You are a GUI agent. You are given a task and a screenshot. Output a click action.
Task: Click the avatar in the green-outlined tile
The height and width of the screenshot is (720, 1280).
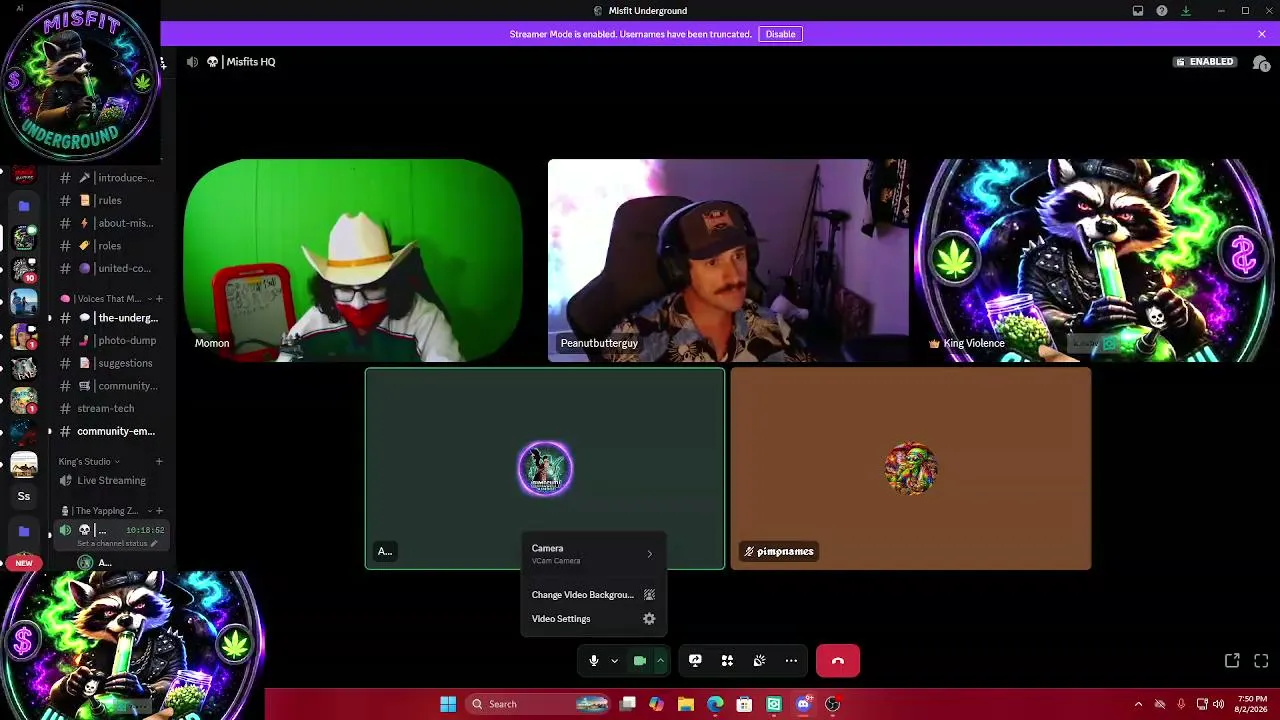(545, 468)
